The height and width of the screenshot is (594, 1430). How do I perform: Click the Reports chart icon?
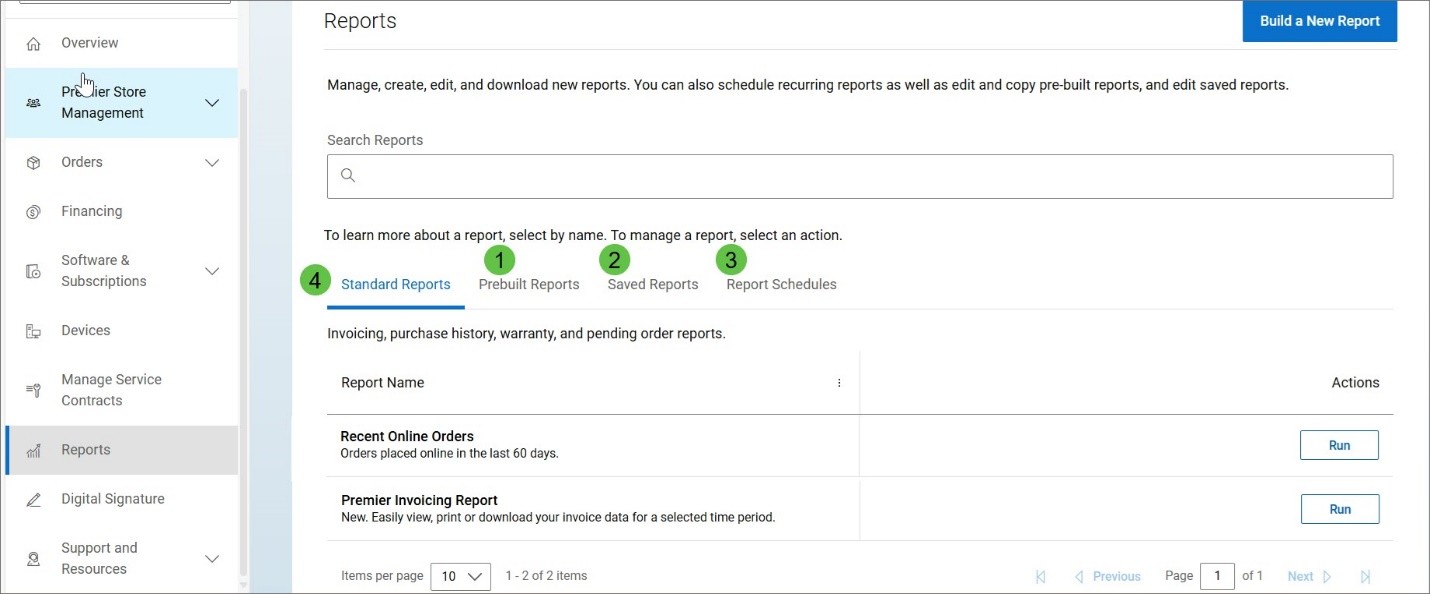point(34,449)
